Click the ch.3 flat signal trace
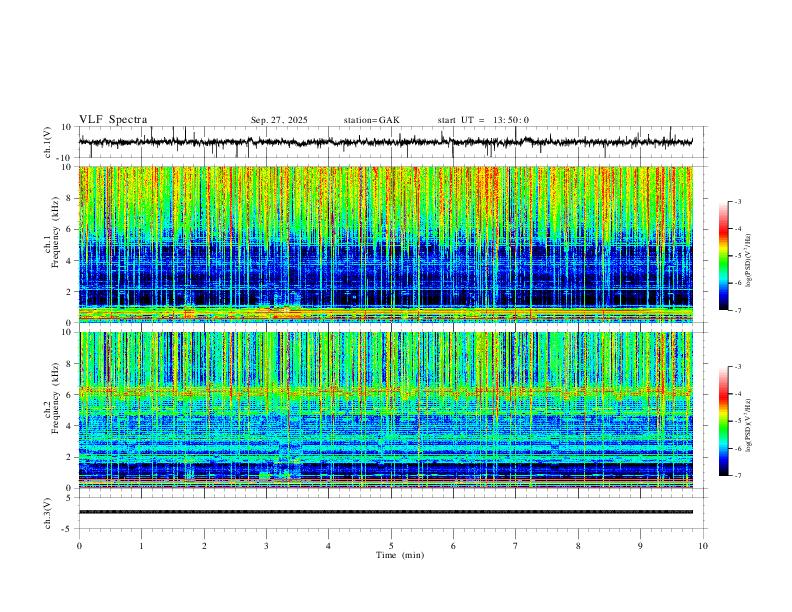Screen dimensions: 792x612 click(x=385, y=512)
